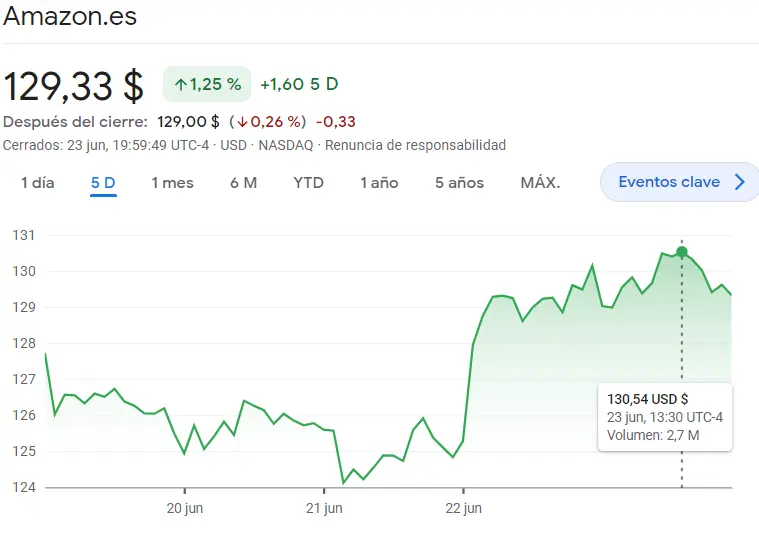Click the Volumen: 2,7 M tooltip text
This screenshot has height=535, width=759.
pyautogui.click(x=653, y=435)
